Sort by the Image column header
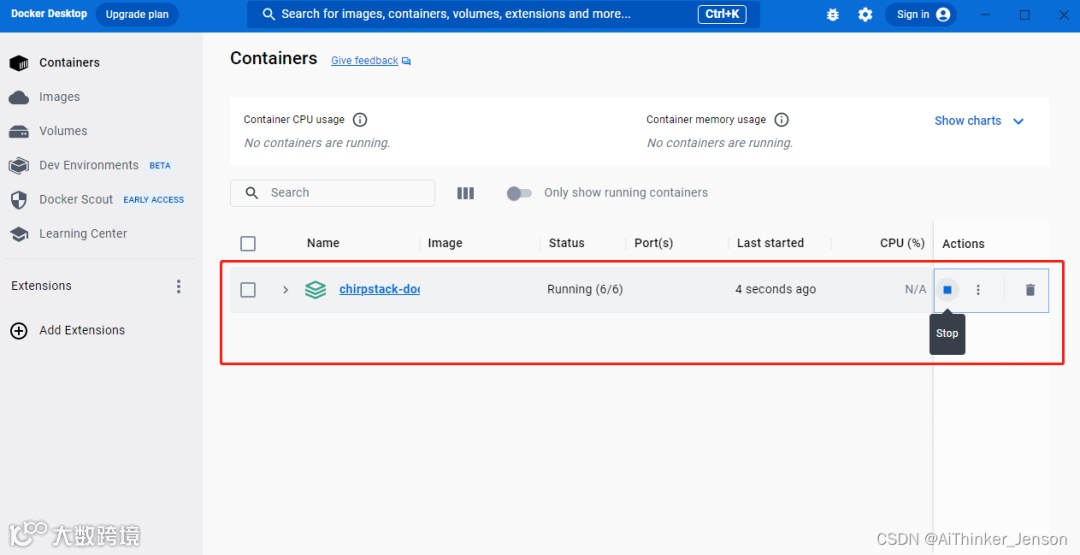This screenshot has height=555, width=1080. click(445, 243)
